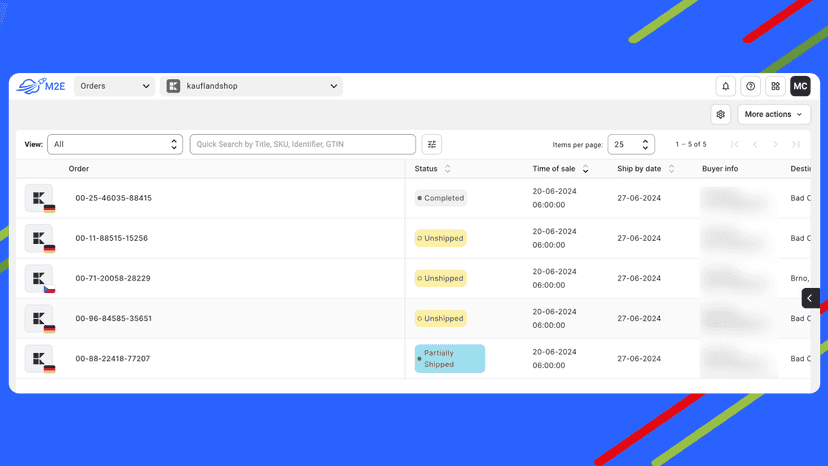Click the Completed status badge
The image size is (828, 466).
coord(440,198)
